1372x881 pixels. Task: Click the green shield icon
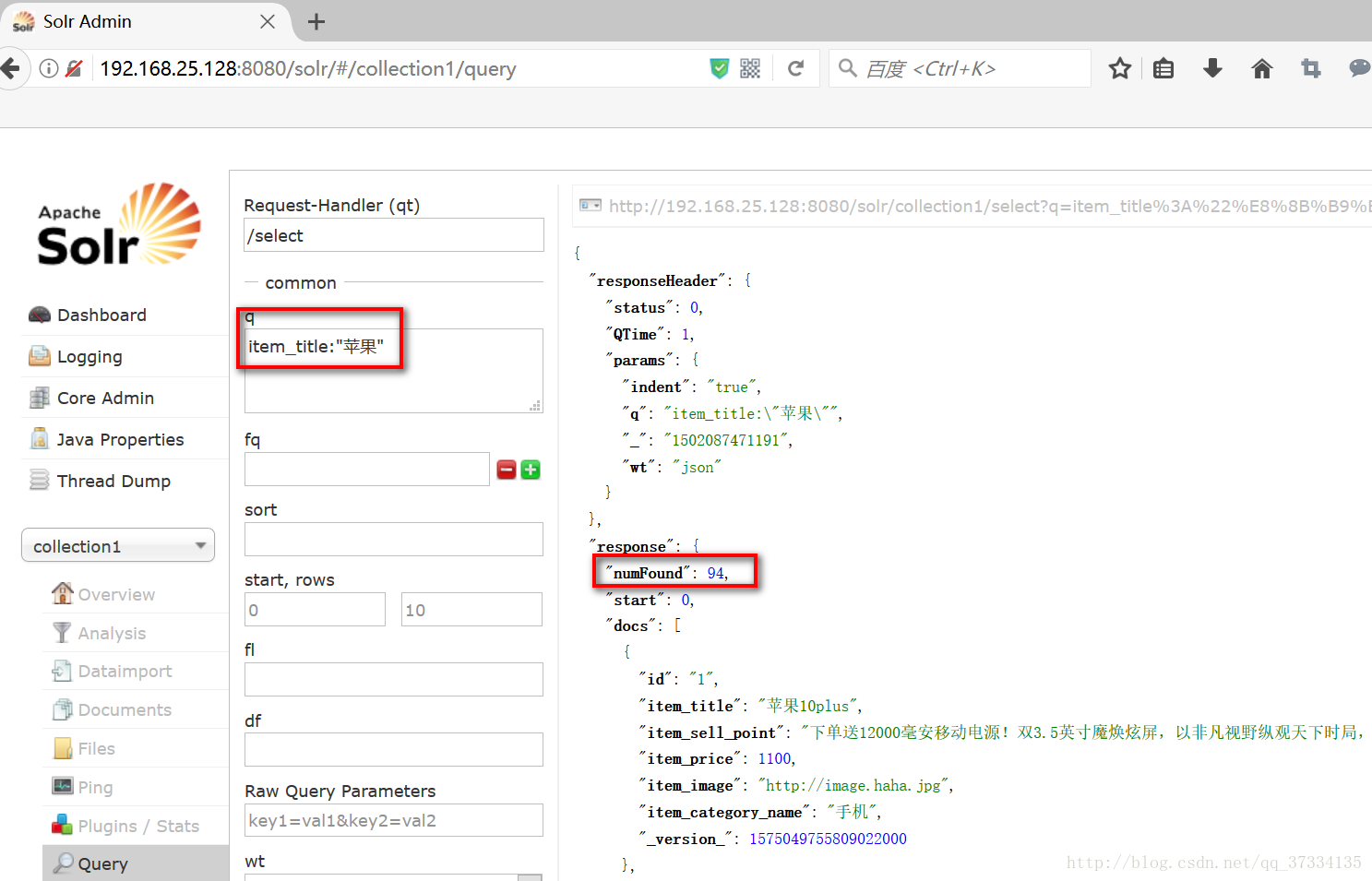pos(720,68)
